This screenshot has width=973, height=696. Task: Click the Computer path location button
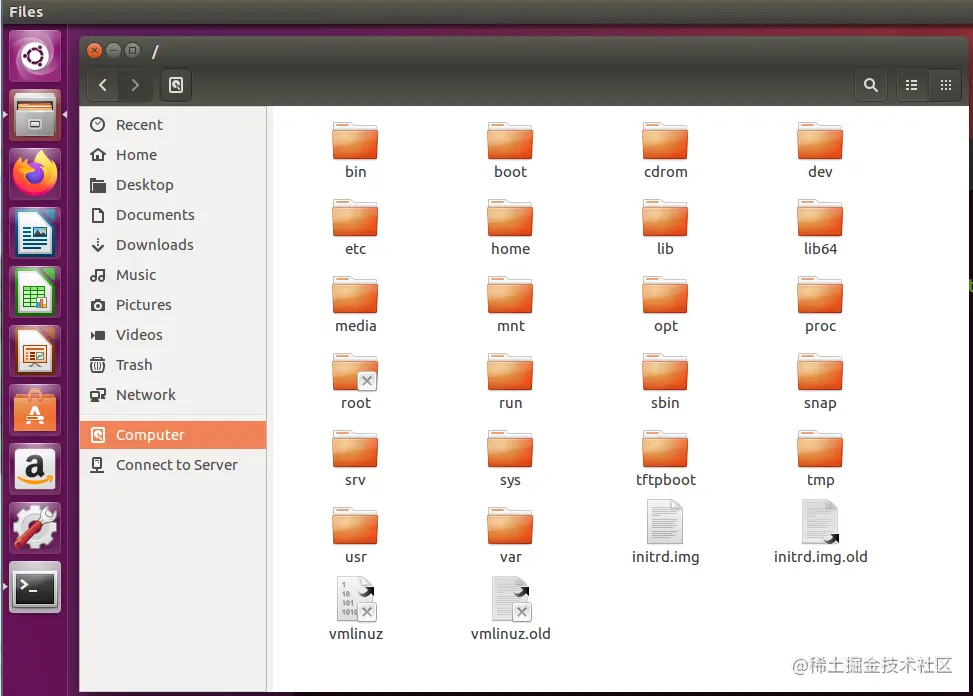point(176,85)
